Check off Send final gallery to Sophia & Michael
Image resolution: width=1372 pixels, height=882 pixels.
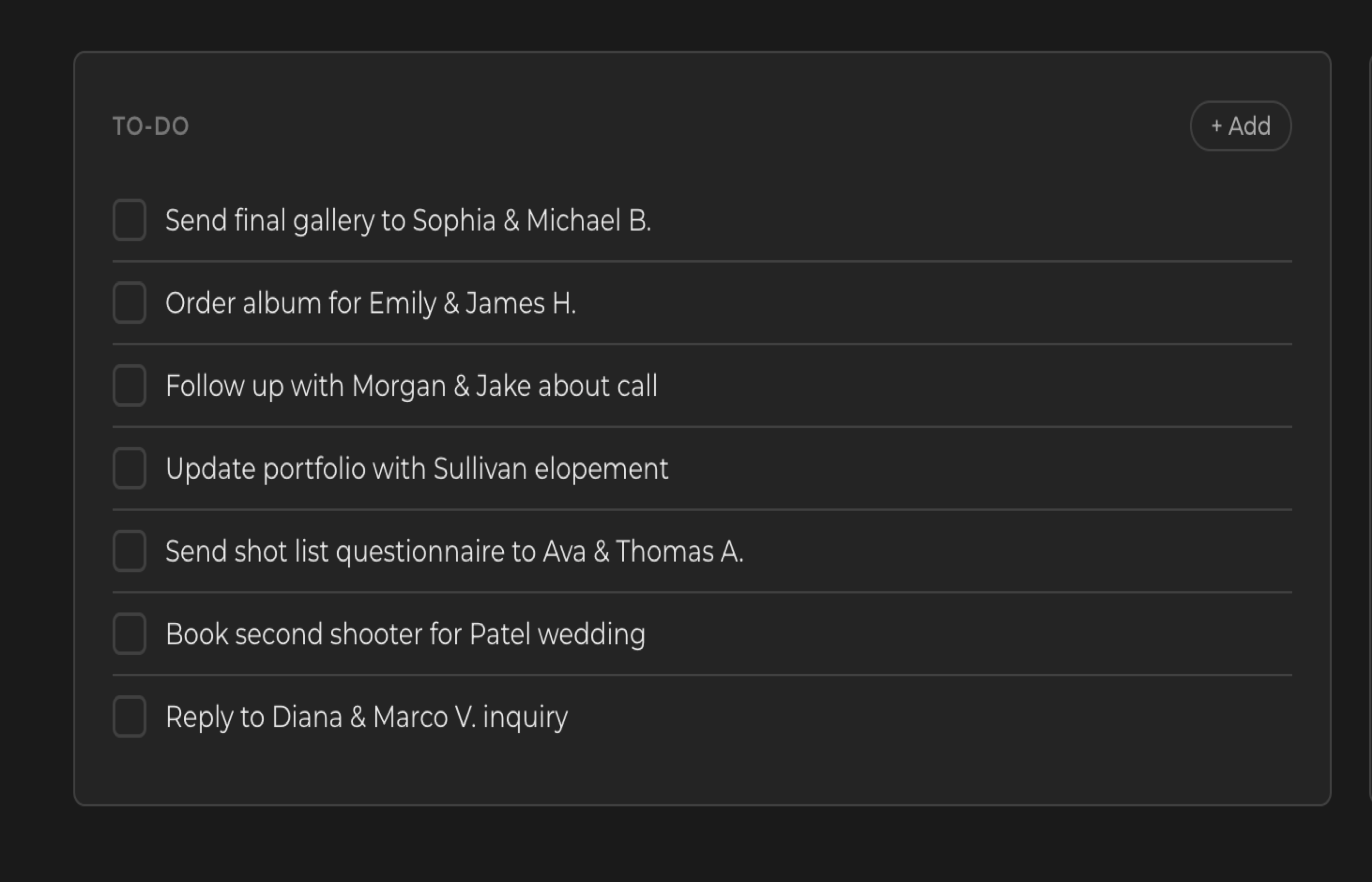click(129, 220)
